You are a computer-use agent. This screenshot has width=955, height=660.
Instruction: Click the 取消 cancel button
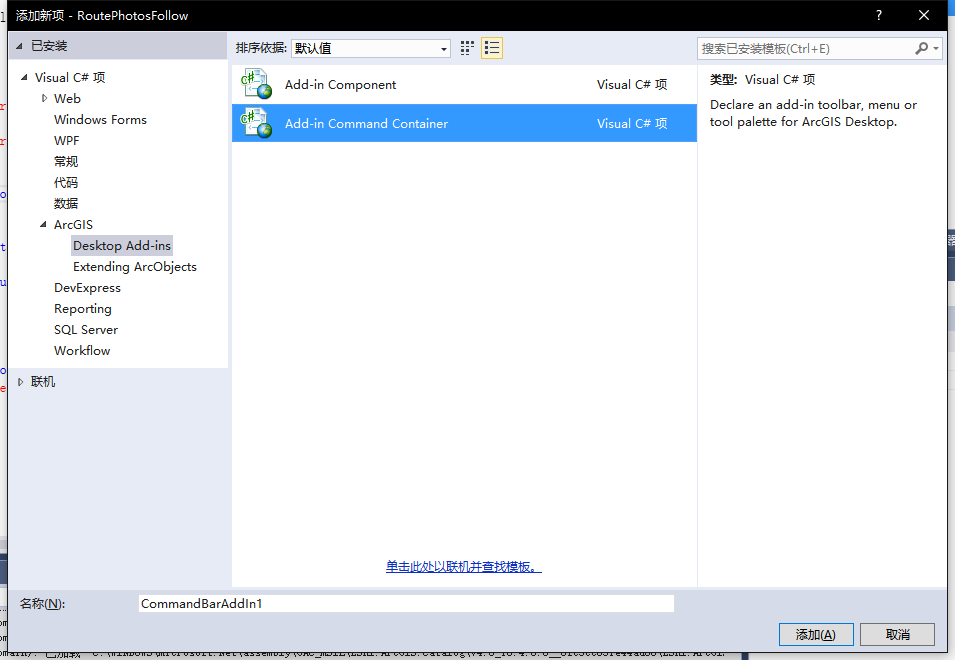(897, 634)
